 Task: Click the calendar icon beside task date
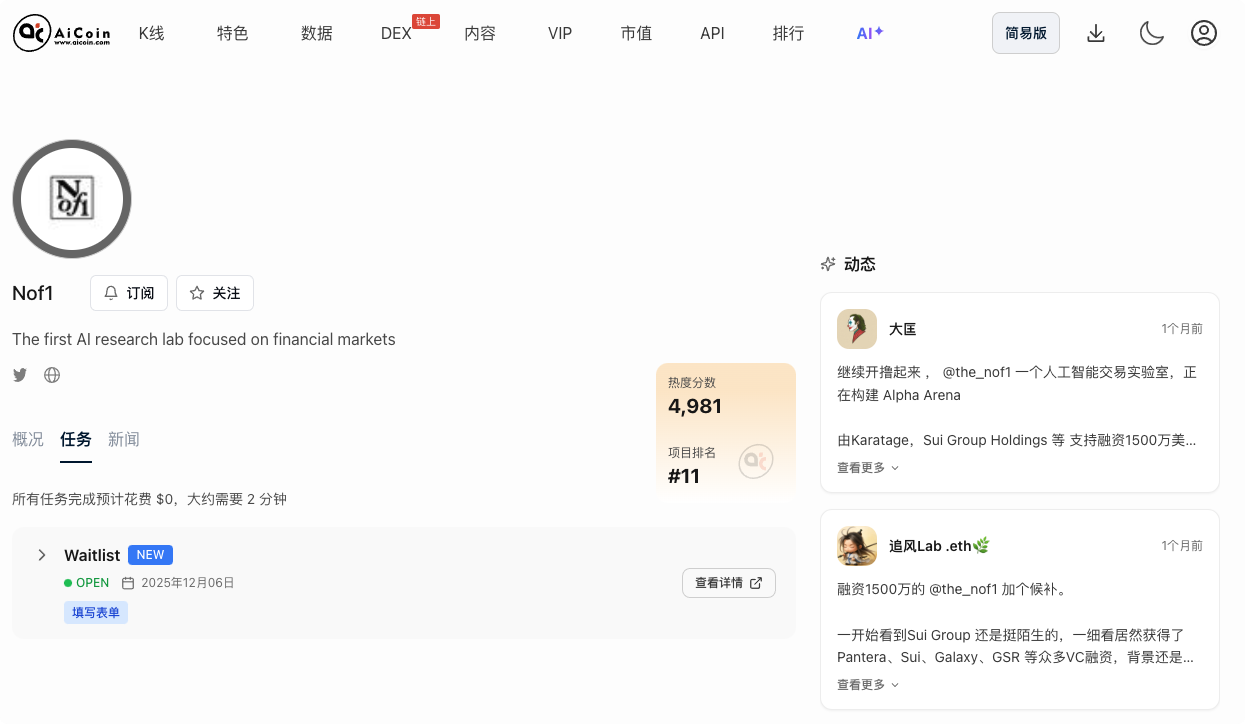128,583
